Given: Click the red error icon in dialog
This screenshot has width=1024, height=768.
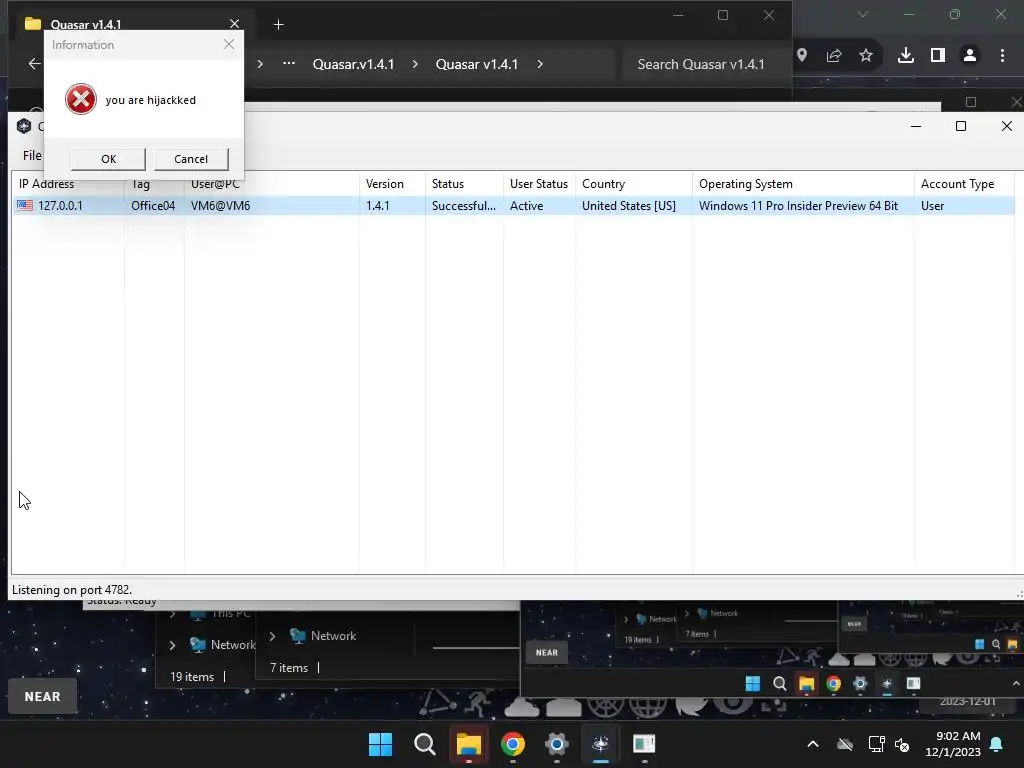Looking at the screenshot, I should (x=81, y=99).
